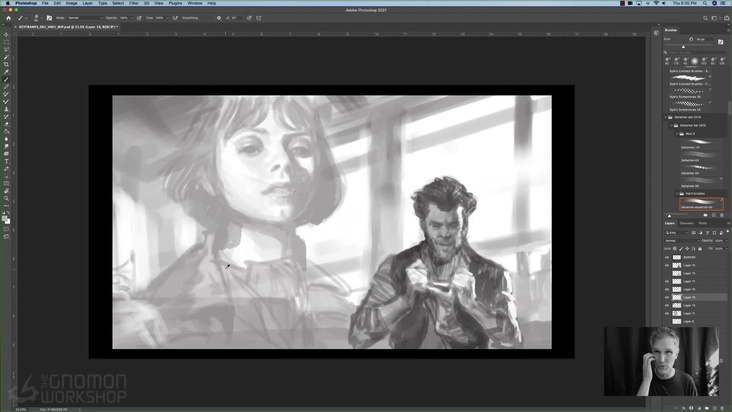Screen dimensions: 732x412
Task: Create new adjustment layer button
Action: coord(699,408)
